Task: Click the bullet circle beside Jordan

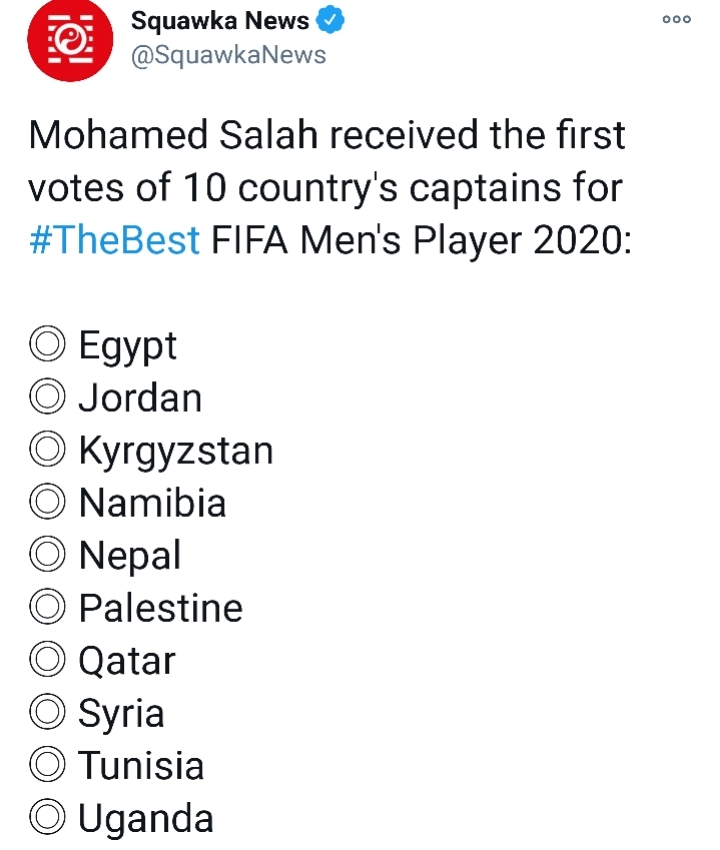Action: pyautogui.click(x=47, y=398)
